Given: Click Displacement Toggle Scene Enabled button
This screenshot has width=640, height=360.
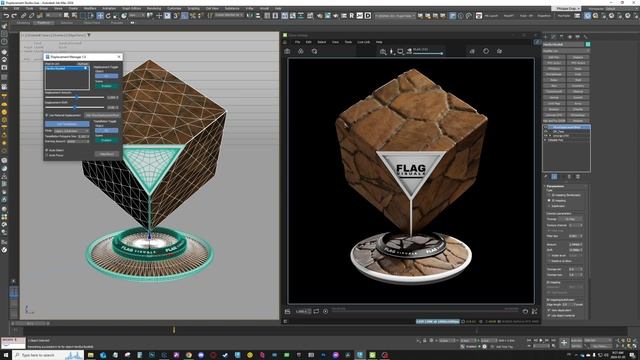Looking at the screenshot, I should [x=107, y=86].
